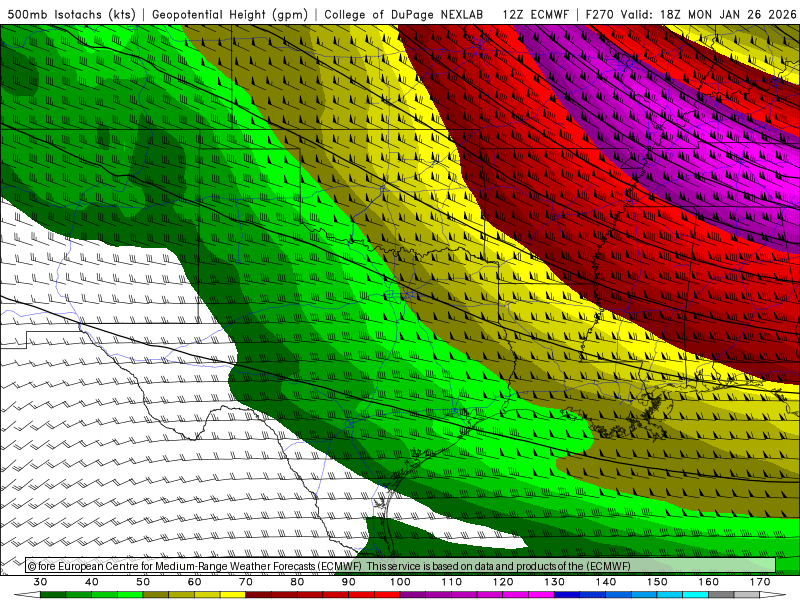The height and width of the screenshot is (600, 800).
Task: Click the legend value 170
Action: 760,582
